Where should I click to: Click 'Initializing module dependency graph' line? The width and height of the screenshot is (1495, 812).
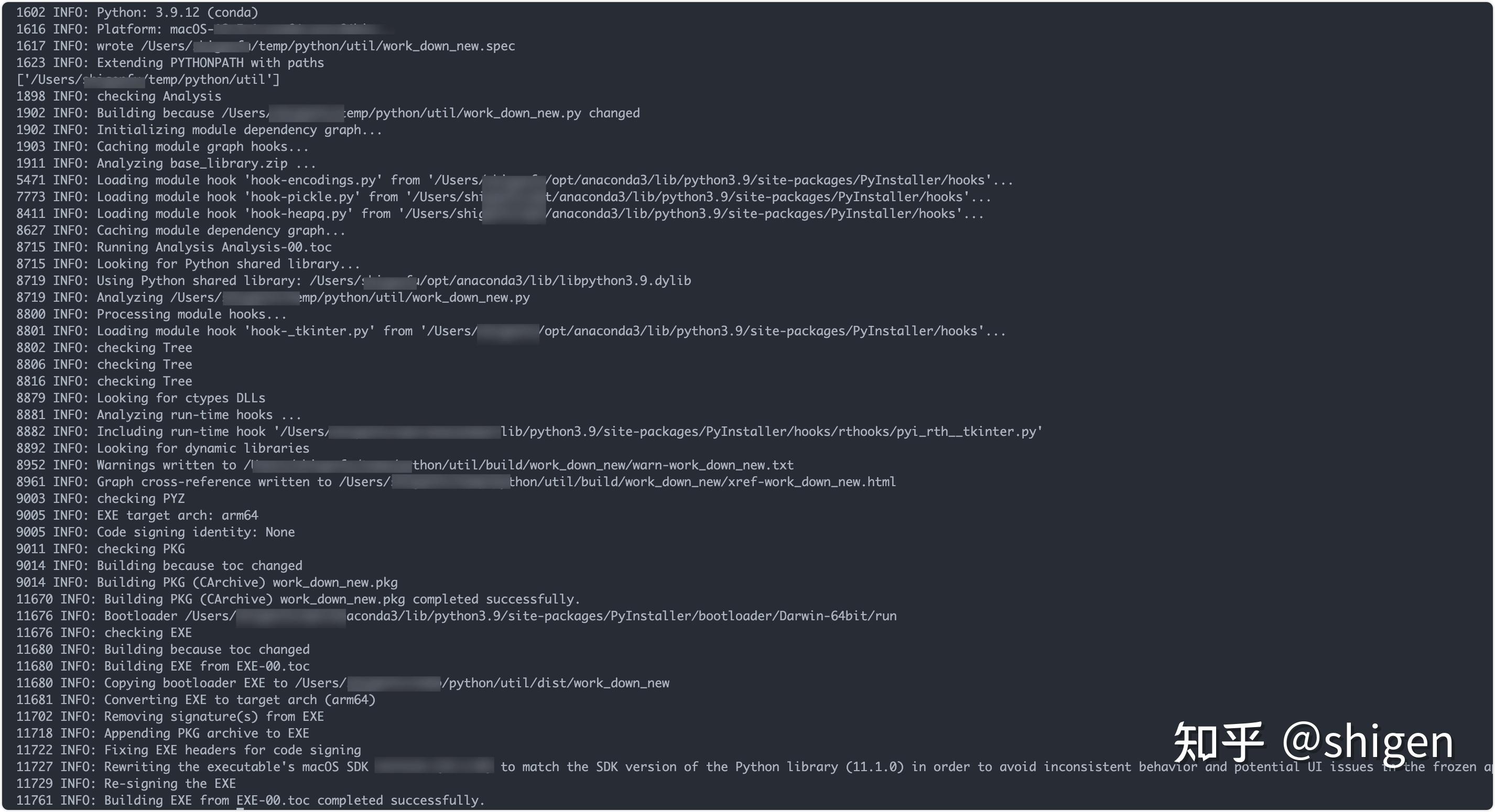[x=199, y=130]
